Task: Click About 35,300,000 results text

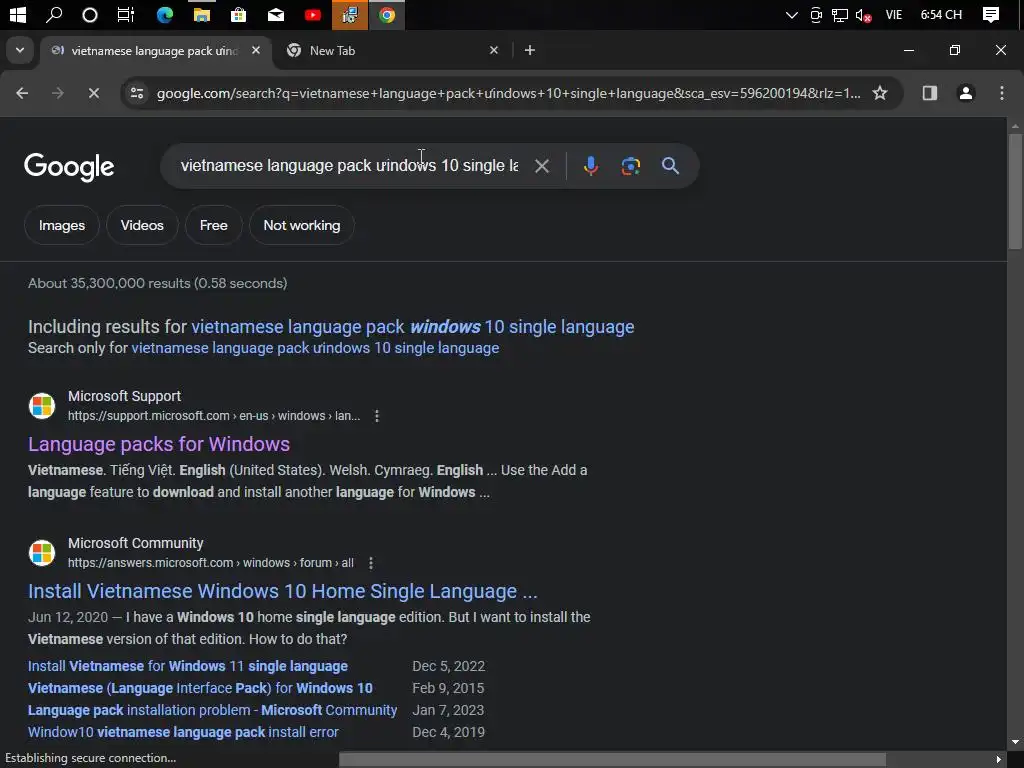Action: tap(157, 283)
